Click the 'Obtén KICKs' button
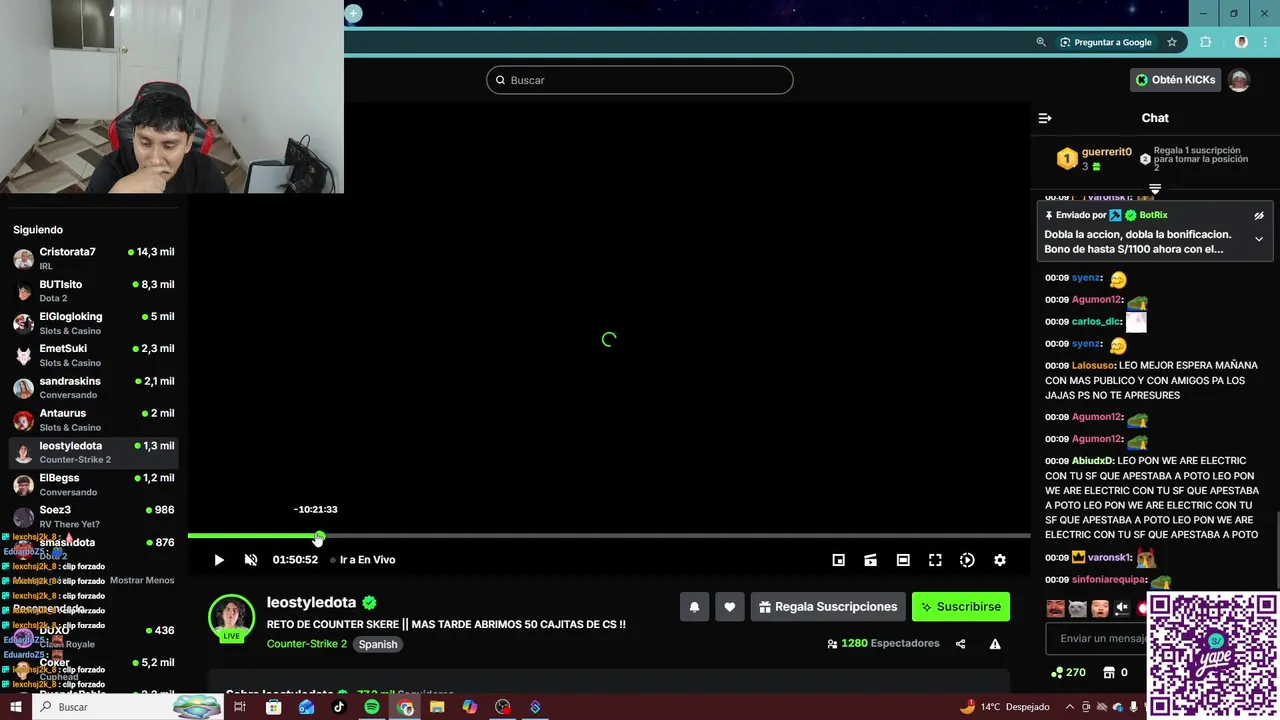This screenshot has width=1280, height=720. pos(1176,80)
